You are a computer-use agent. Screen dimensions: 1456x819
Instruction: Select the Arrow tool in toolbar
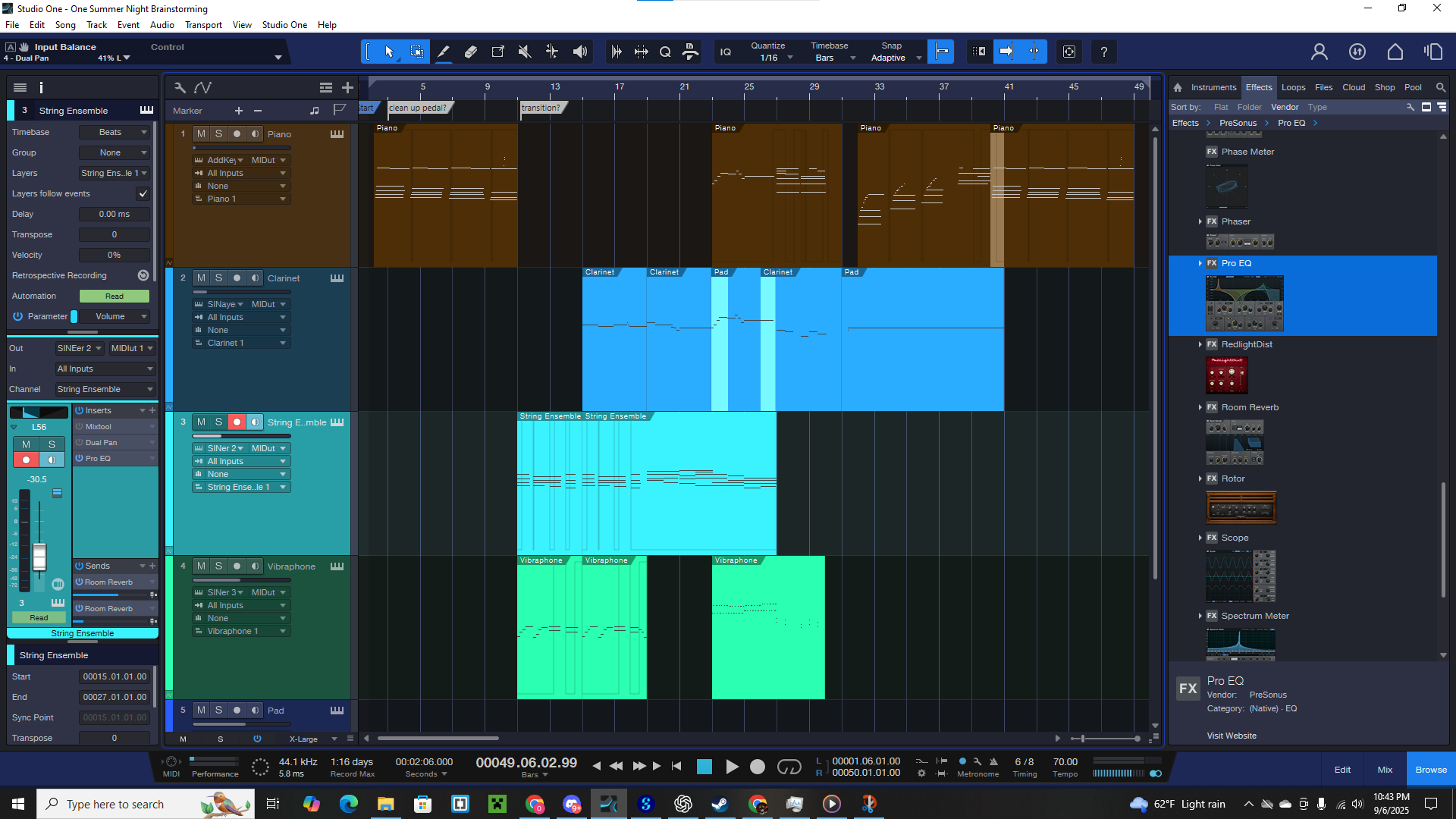point(389,52)
